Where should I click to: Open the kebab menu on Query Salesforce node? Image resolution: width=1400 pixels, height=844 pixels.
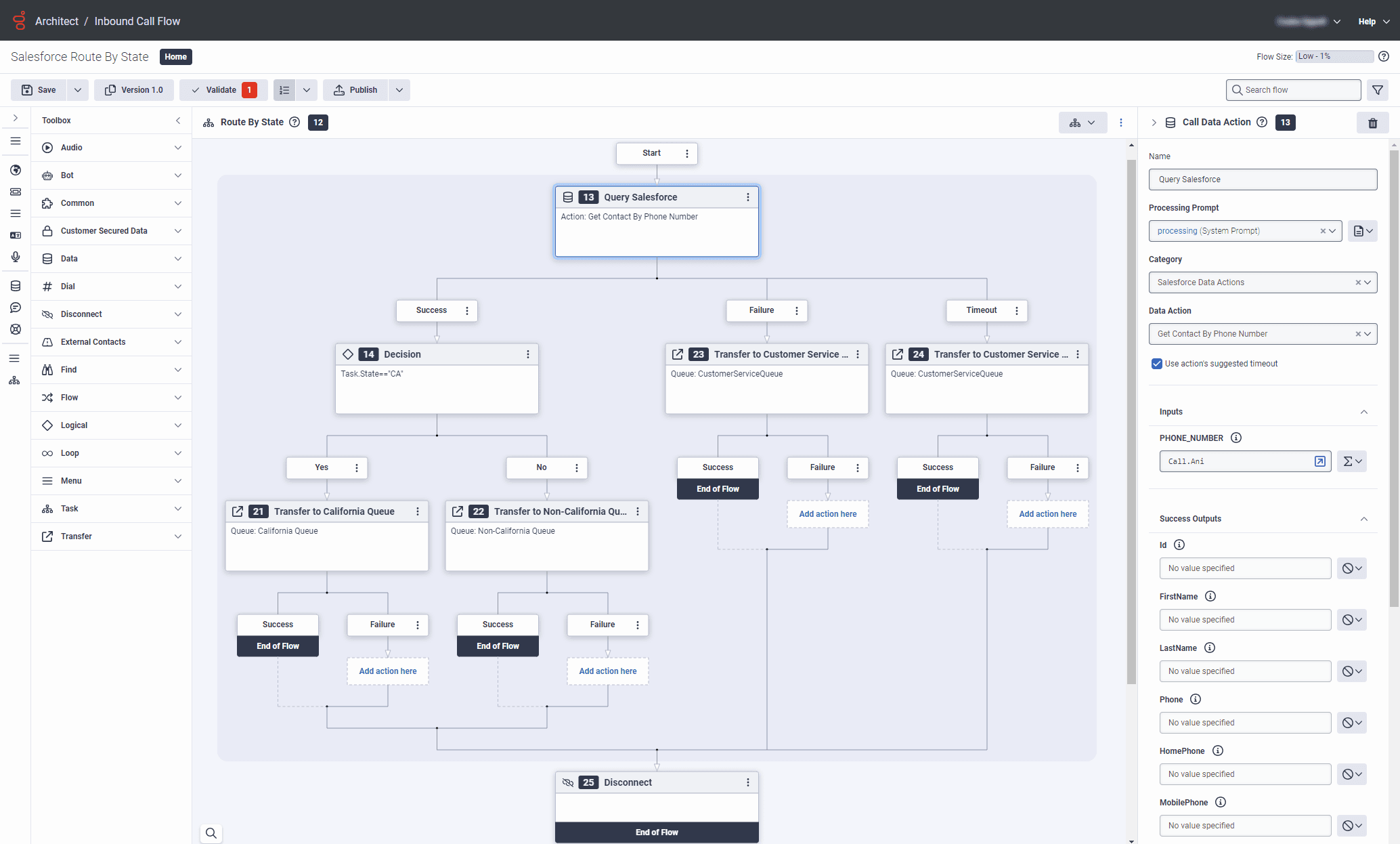748,197
